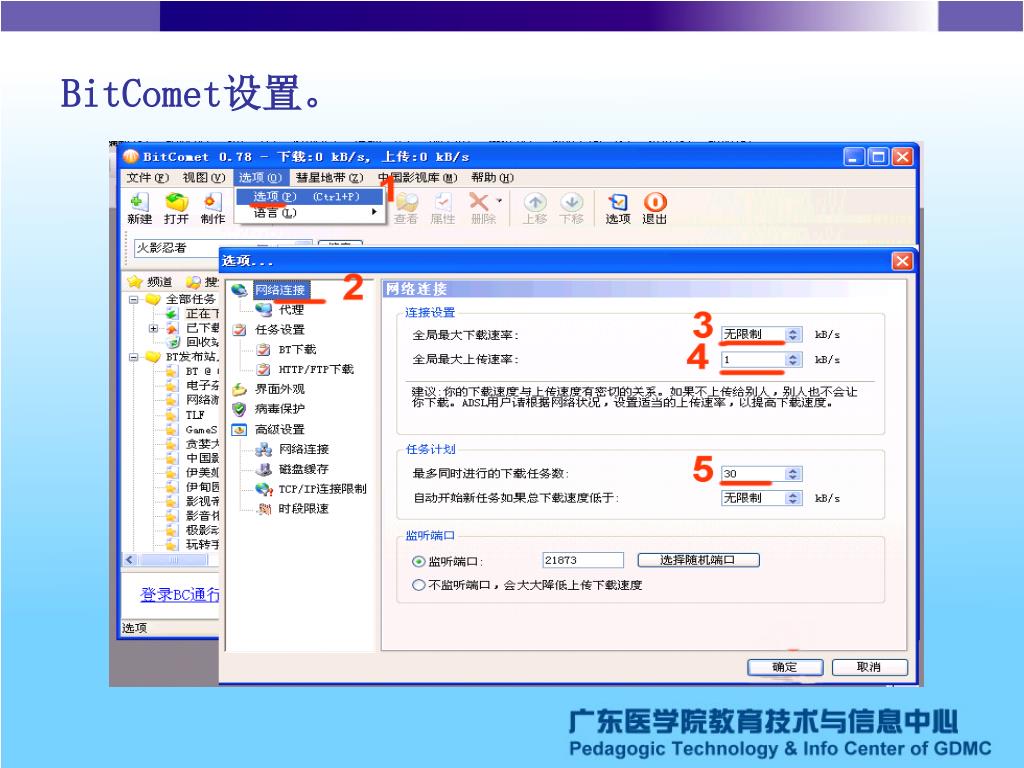
Task: Open the 中国影视库(M) menu
Action: tap(417, 178)
